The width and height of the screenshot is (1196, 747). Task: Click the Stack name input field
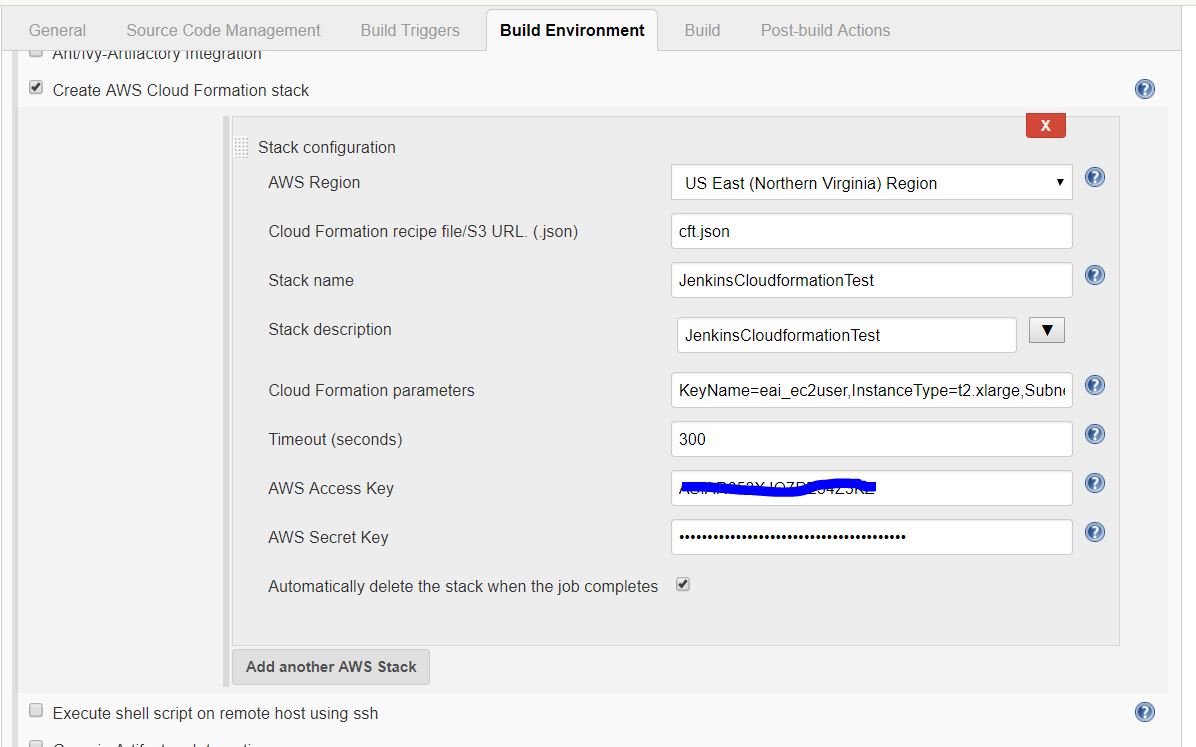871,280
